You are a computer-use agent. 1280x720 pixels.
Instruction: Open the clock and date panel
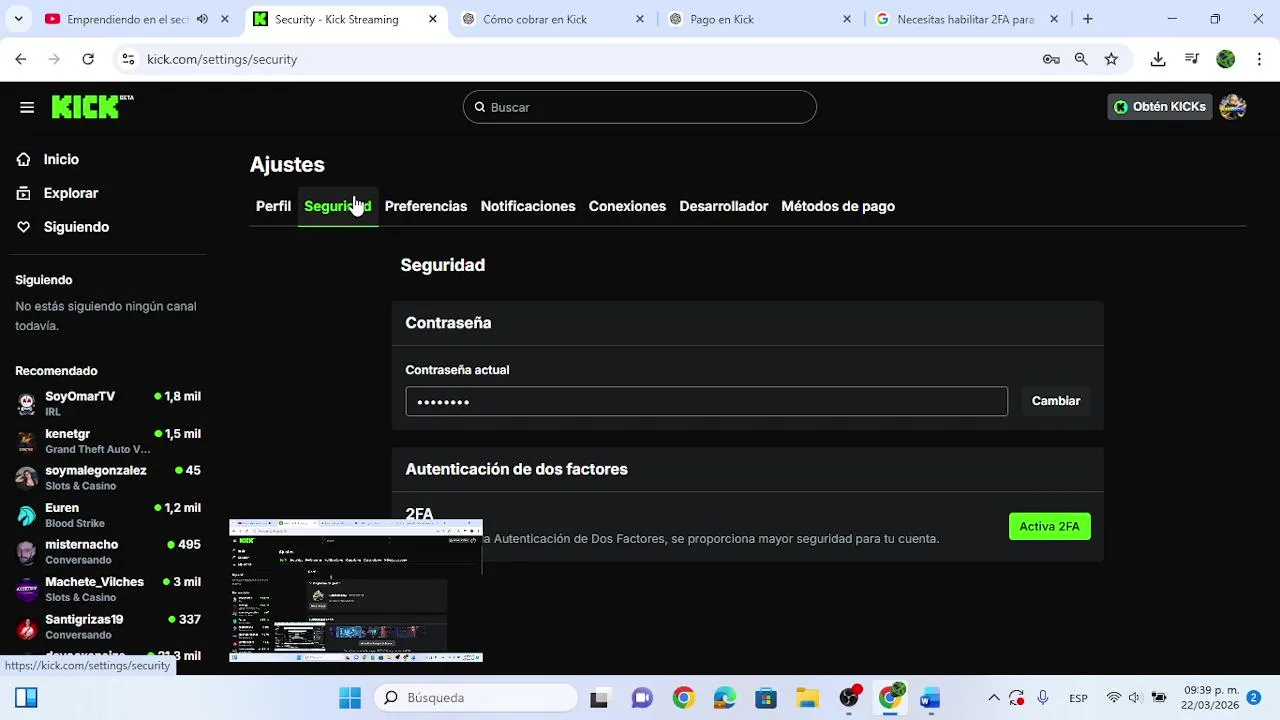(1211, 698)
